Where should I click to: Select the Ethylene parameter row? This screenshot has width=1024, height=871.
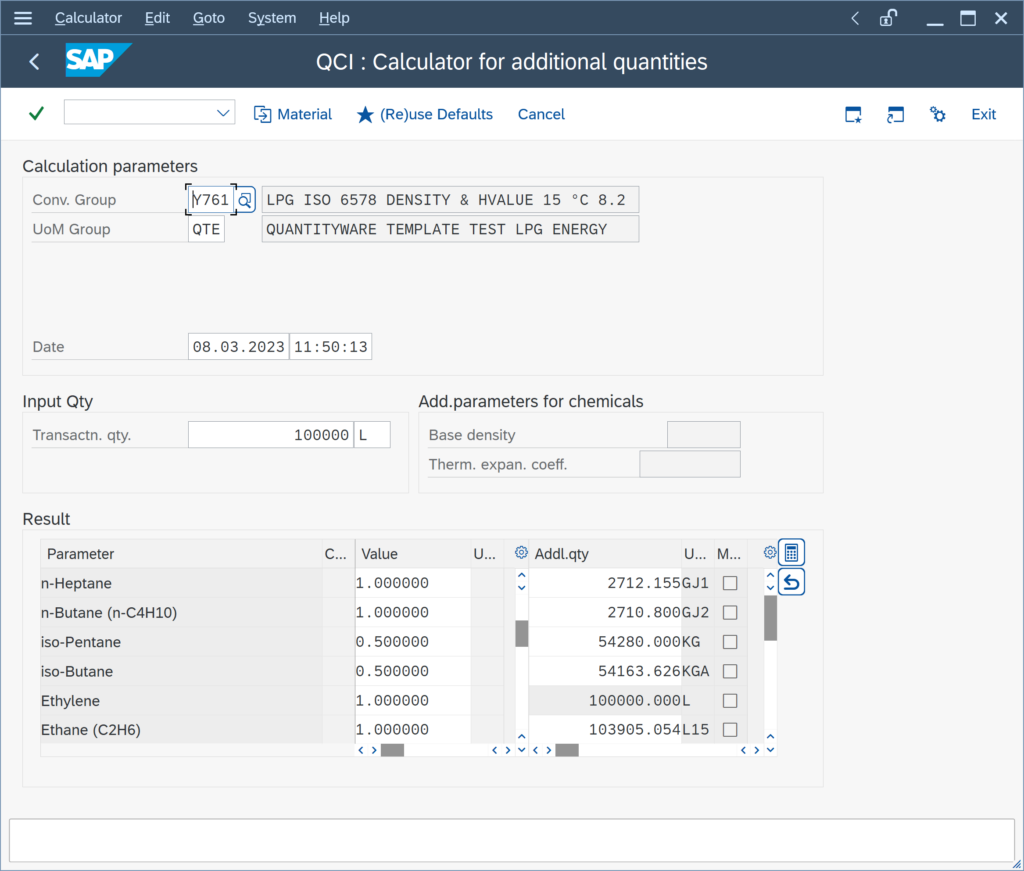click(x=181, y=701)
